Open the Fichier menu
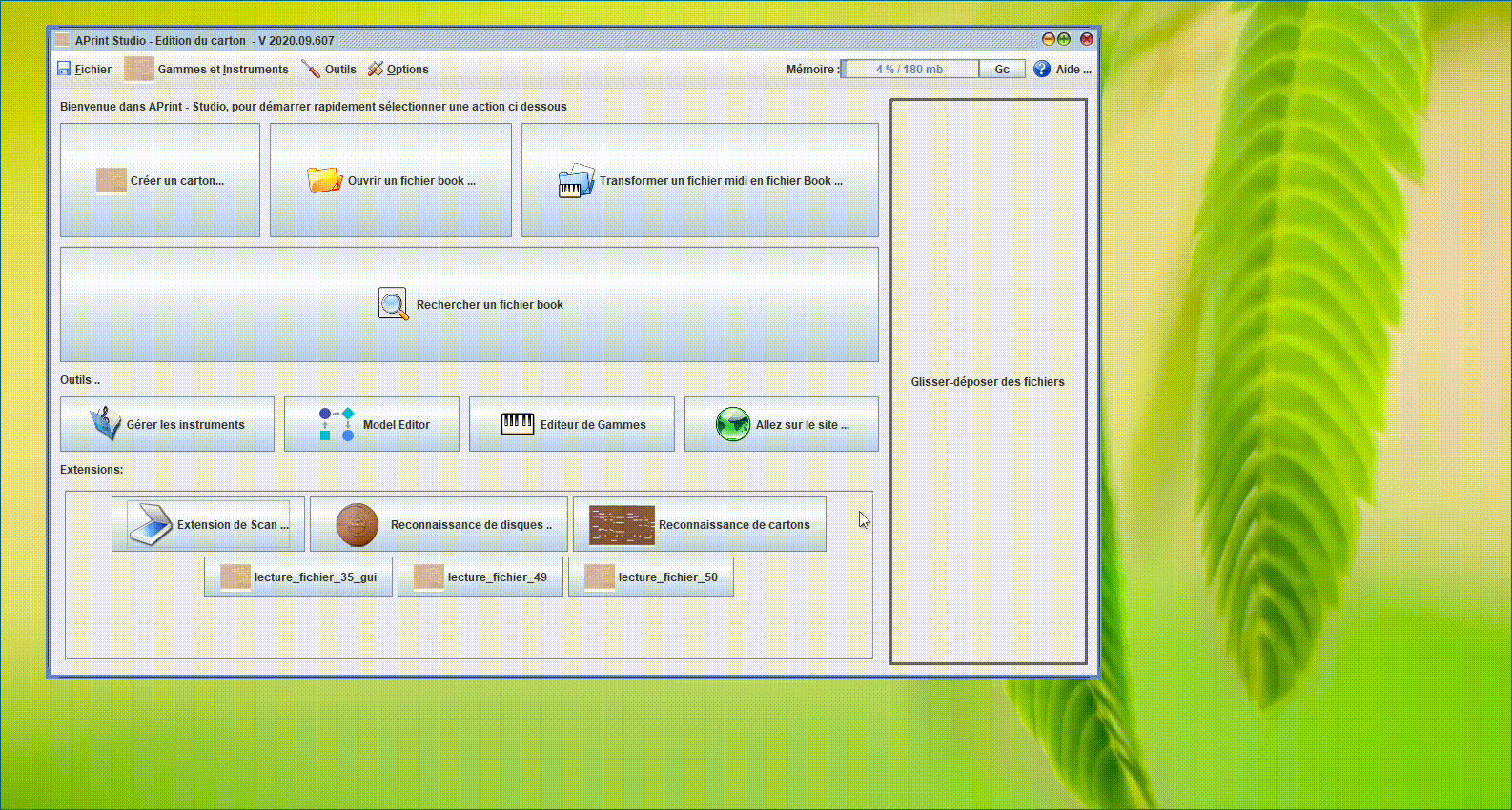 [84, 69]
